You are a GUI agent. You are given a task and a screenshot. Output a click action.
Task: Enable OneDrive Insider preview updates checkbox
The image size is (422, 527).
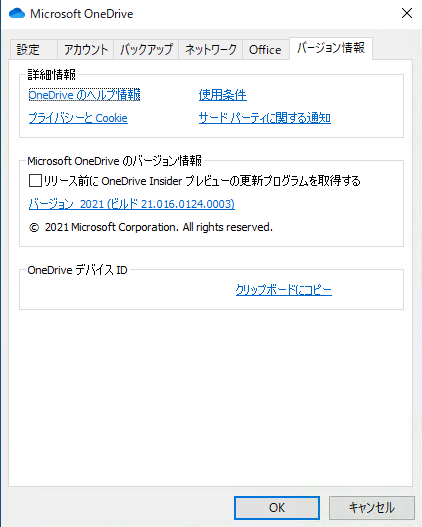tap(35, 181)
